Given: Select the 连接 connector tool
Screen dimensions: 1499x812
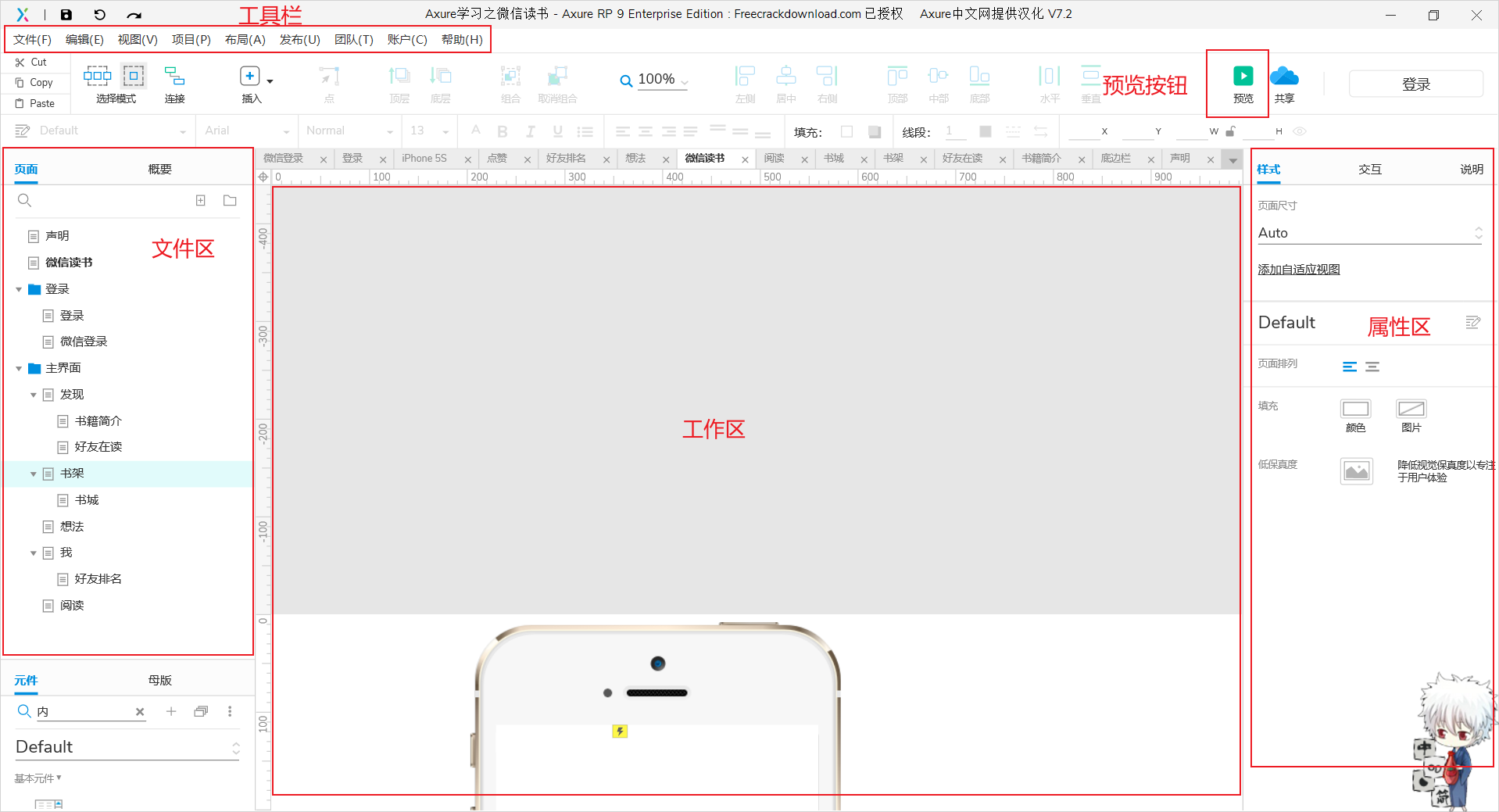Looking at the screenshot, I should 174,84.
